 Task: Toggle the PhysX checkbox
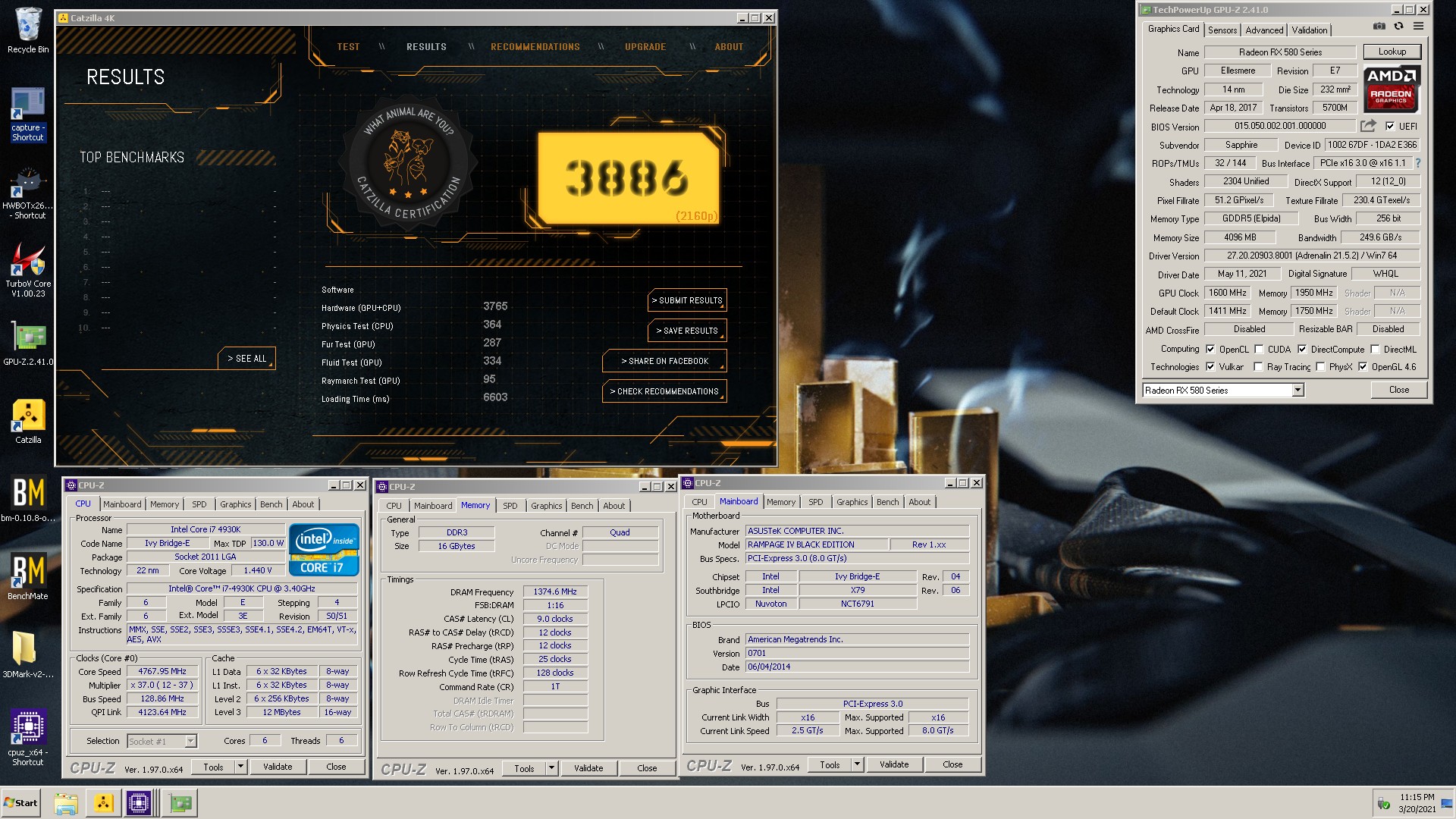(1320, 367)
